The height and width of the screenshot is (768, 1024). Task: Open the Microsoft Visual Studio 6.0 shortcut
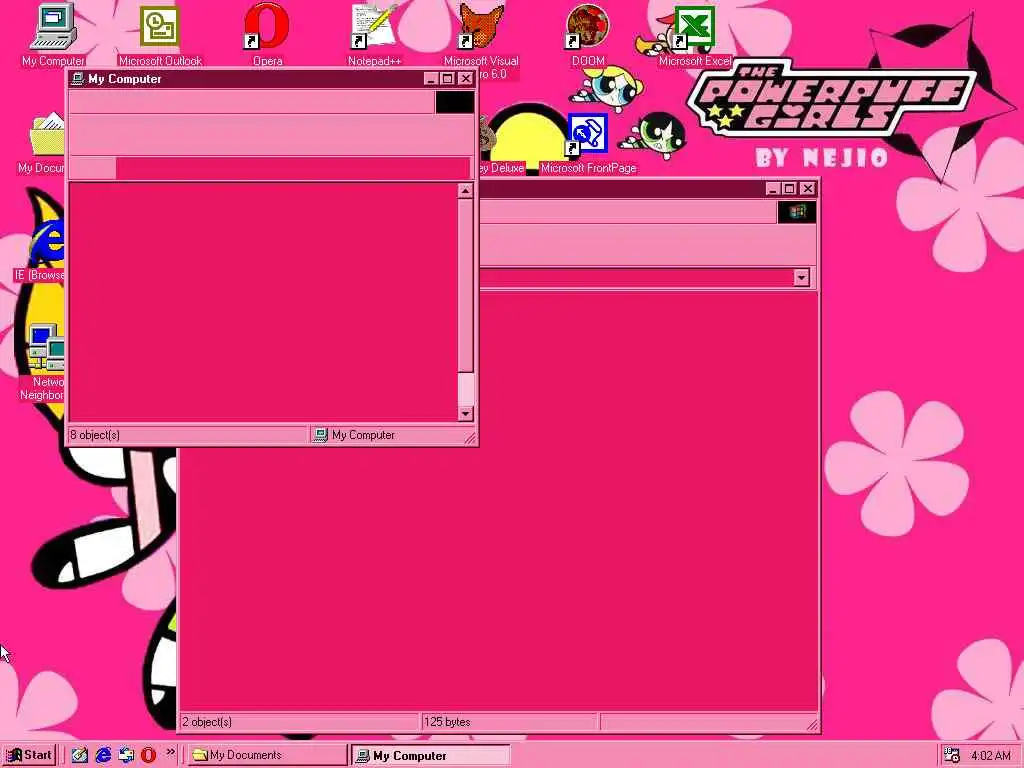tap(481, 39)
